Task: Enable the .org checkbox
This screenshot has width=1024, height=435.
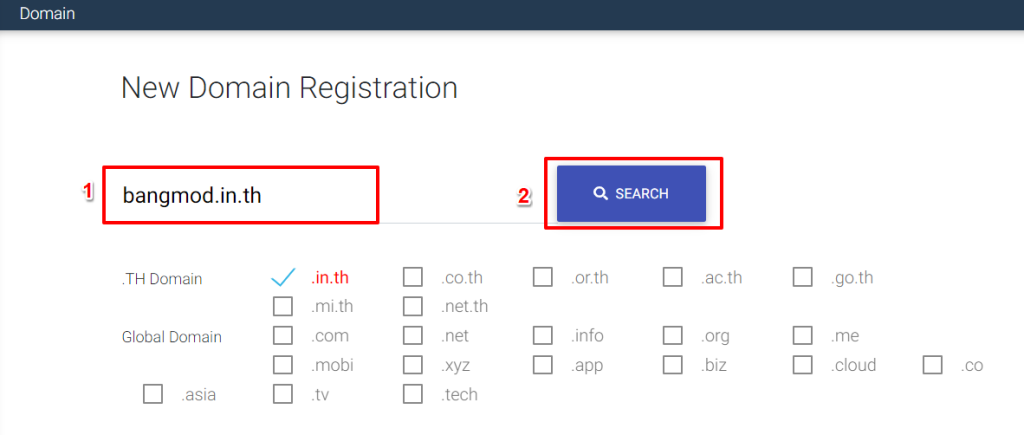Action: point(673,335)
